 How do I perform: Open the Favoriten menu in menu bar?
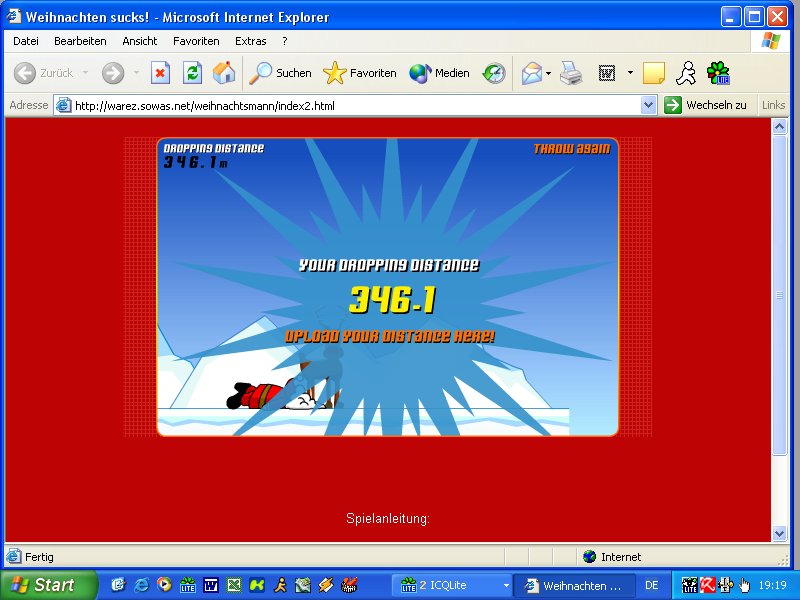(x=196, y=41)
